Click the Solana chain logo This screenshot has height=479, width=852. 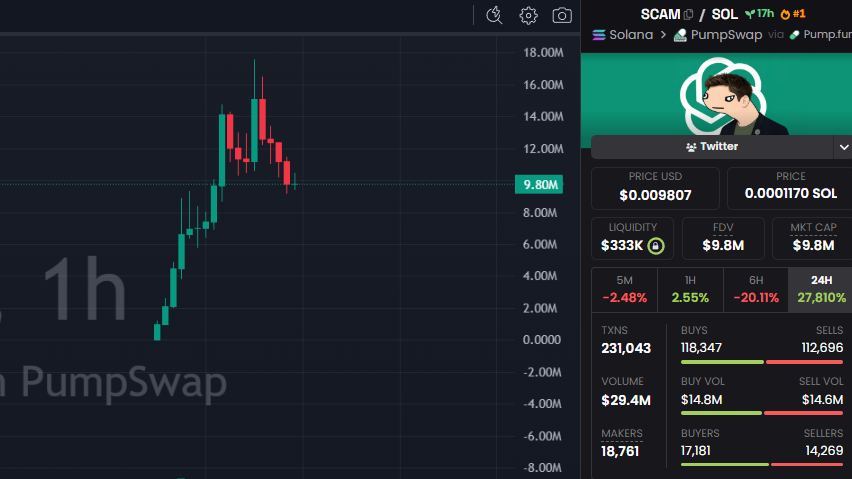(599, 35)
